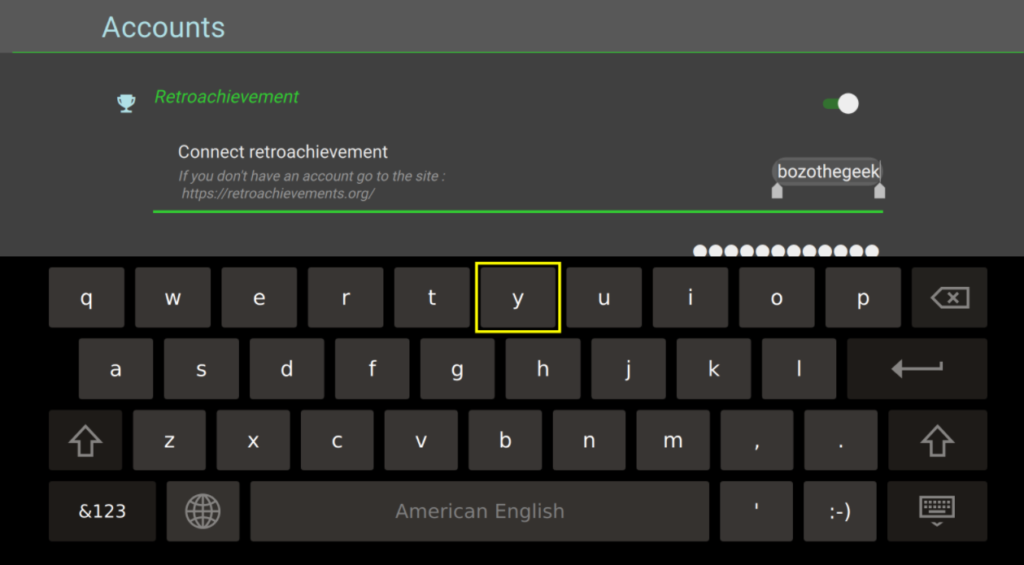Tap the t key
Screen dimensions: 1024x565
pos(432,298)
